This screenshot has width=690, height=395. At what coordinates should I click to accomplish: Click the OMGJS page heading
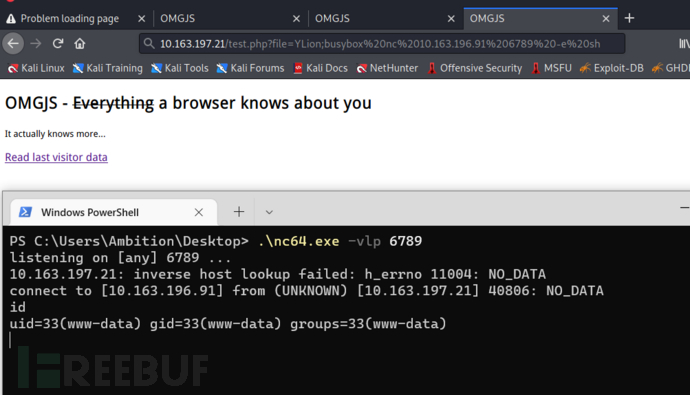coord(188,103)
